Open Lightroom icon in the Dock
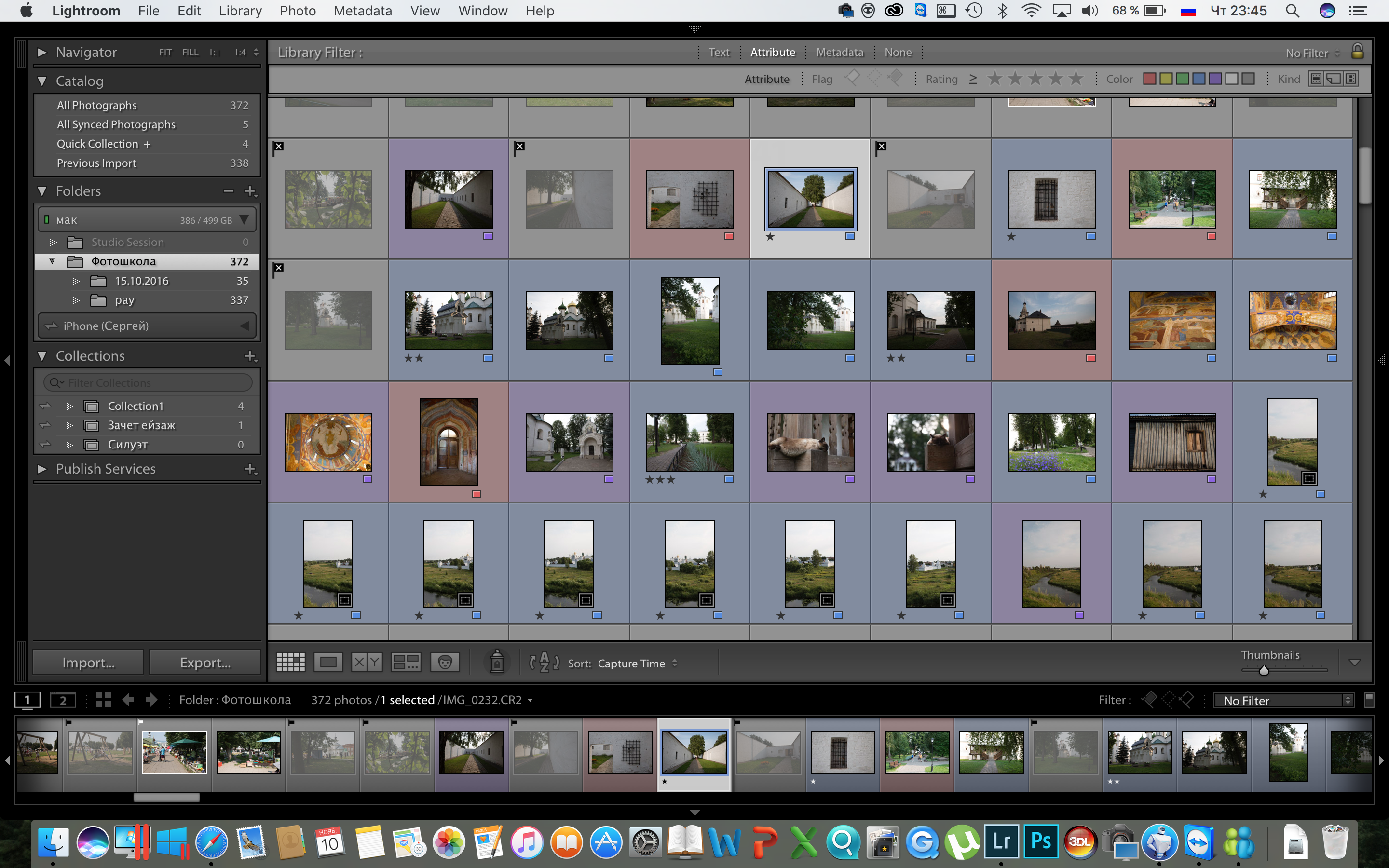This screenshot has width=1389, height=868. click(1001, 841)
